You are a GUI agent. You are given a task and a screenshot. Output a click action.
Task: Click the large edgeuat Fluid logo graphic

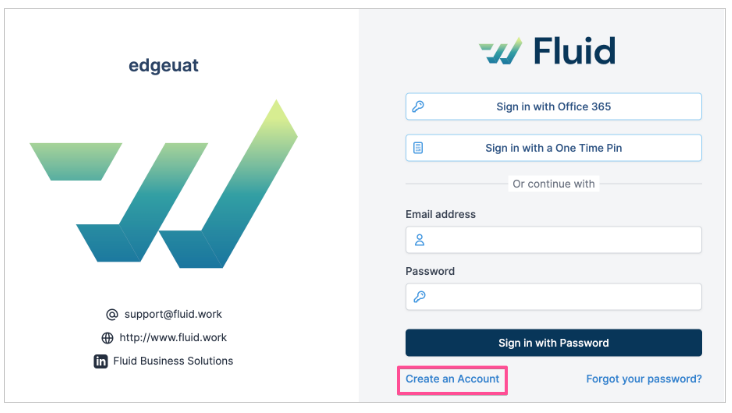point(163,184)
